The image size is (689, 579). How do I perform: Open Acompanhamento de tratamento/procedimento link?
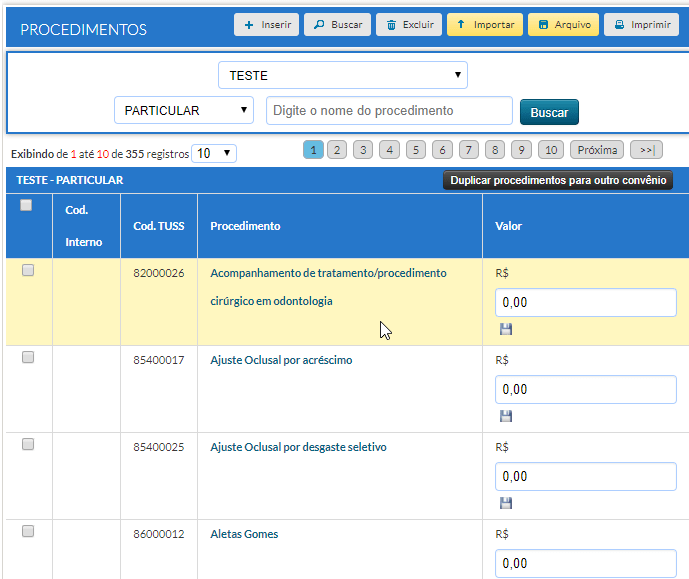click(328, 287)
